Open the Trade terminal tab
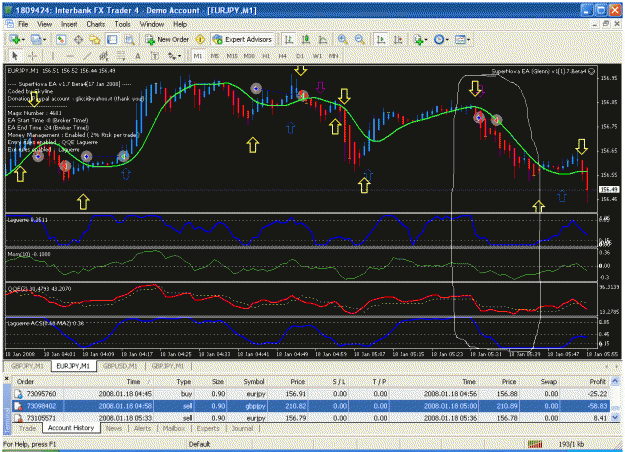 (x=28, y=428)
